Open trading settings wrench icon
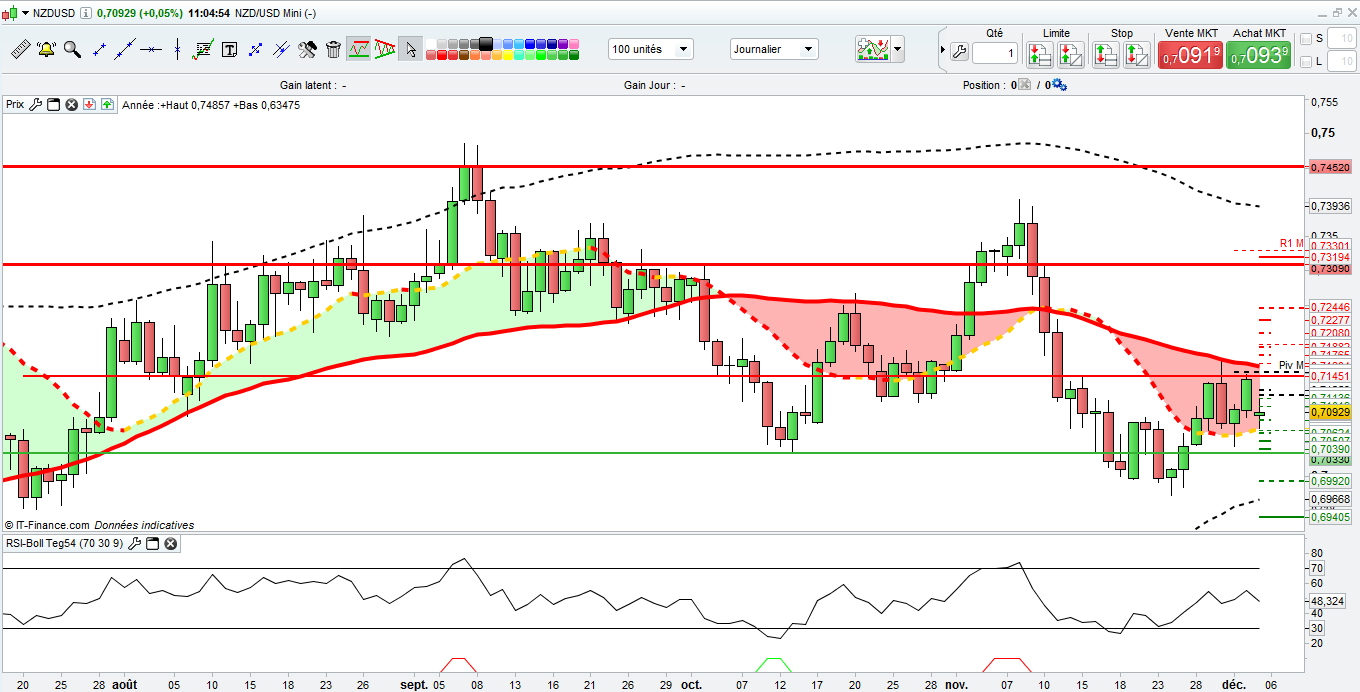The image size is (1360, 692). click(959, 52)
